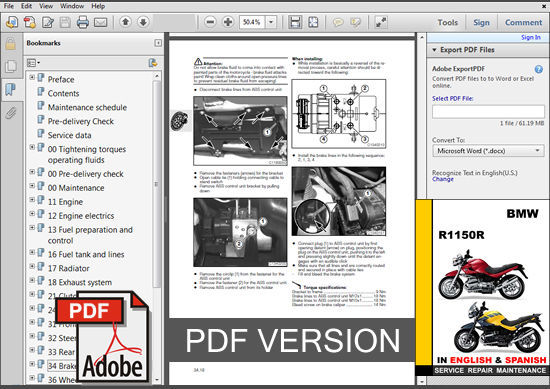Image resolution: width=550 pixels, height=389 pixels.
Task: Open the zoom percentage dropdown arrow
Action: click(271, 22)
